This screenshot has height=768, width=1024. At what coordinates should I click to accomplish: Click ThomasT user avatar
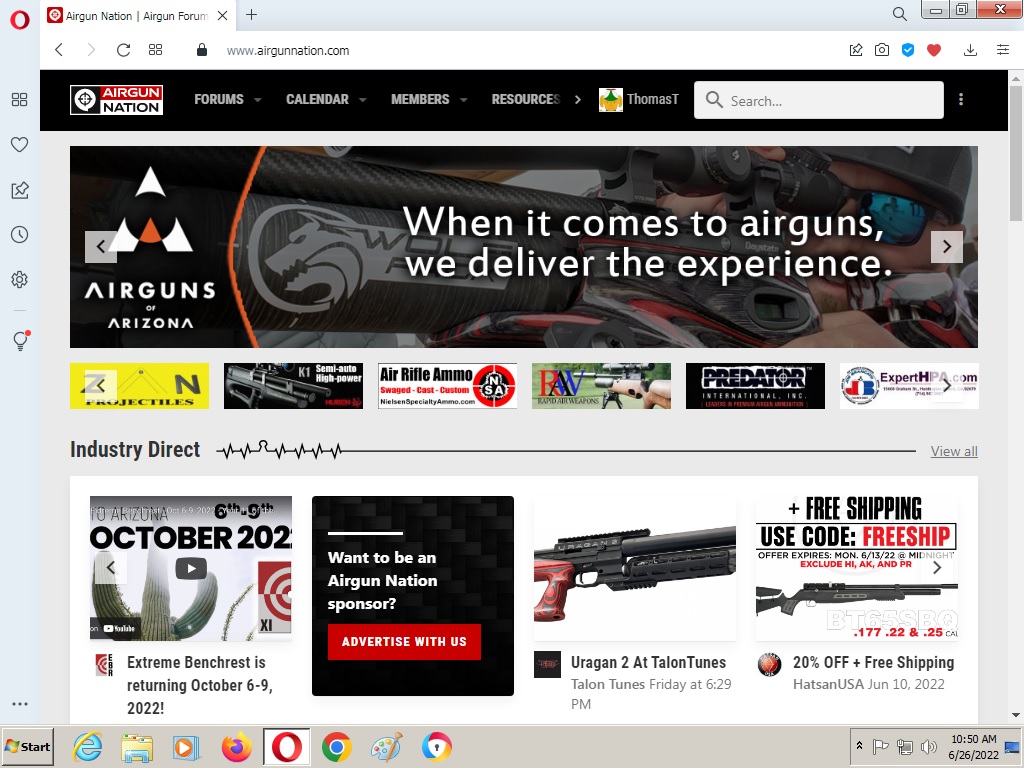click(611, 100)
